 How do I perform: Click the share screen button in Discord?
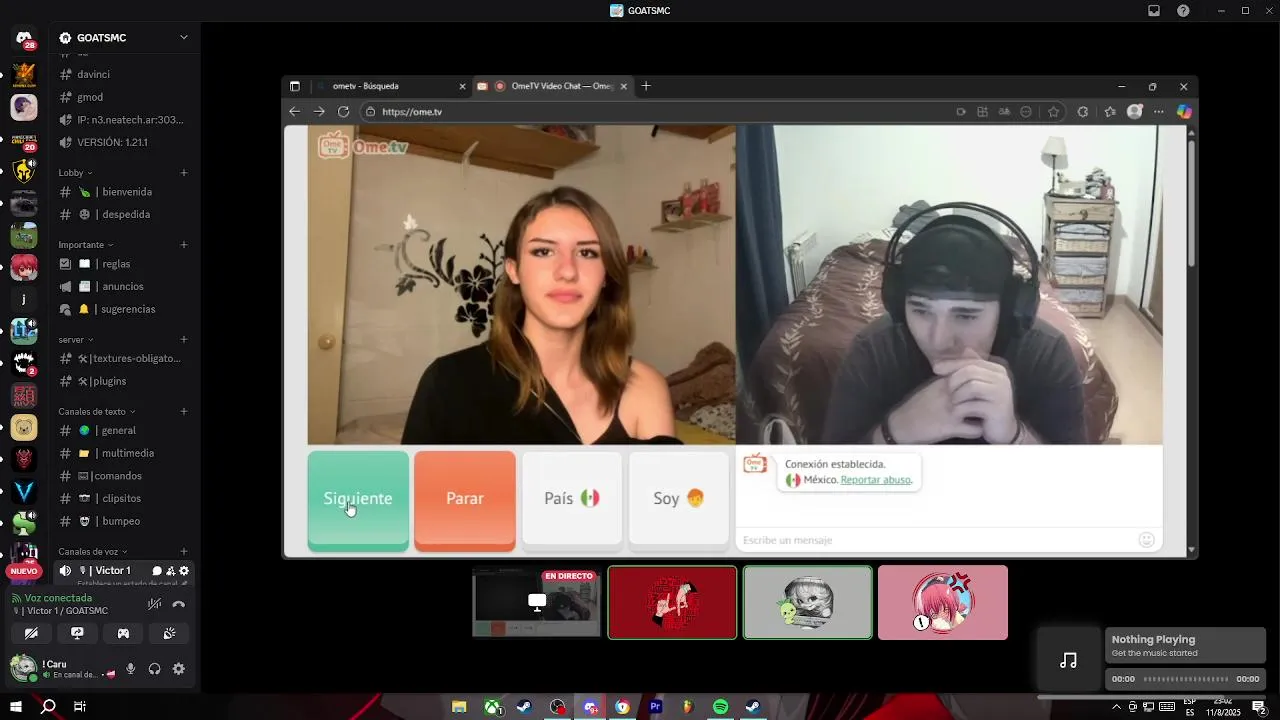coord(77,633)
